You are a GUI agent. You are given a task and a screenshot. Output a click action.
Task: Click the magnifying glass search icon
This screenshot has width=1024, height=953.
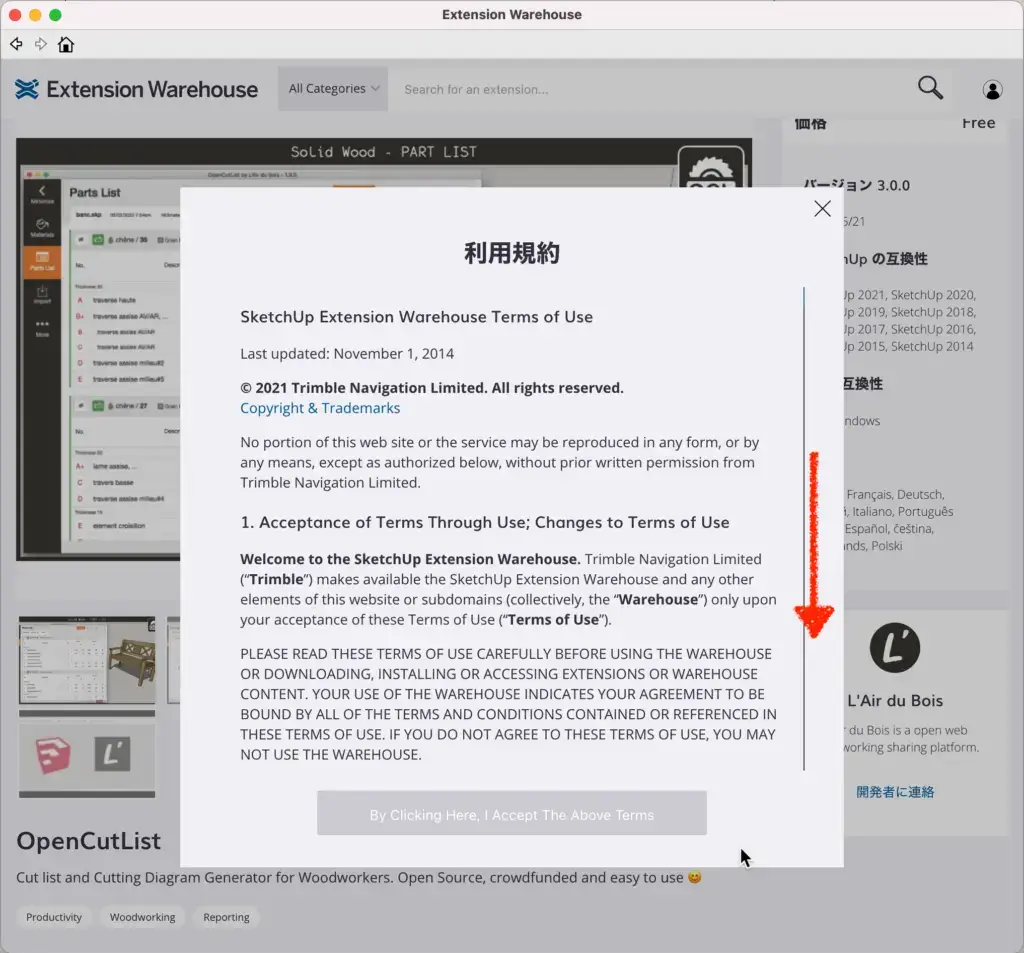click(x=930, y=88)
